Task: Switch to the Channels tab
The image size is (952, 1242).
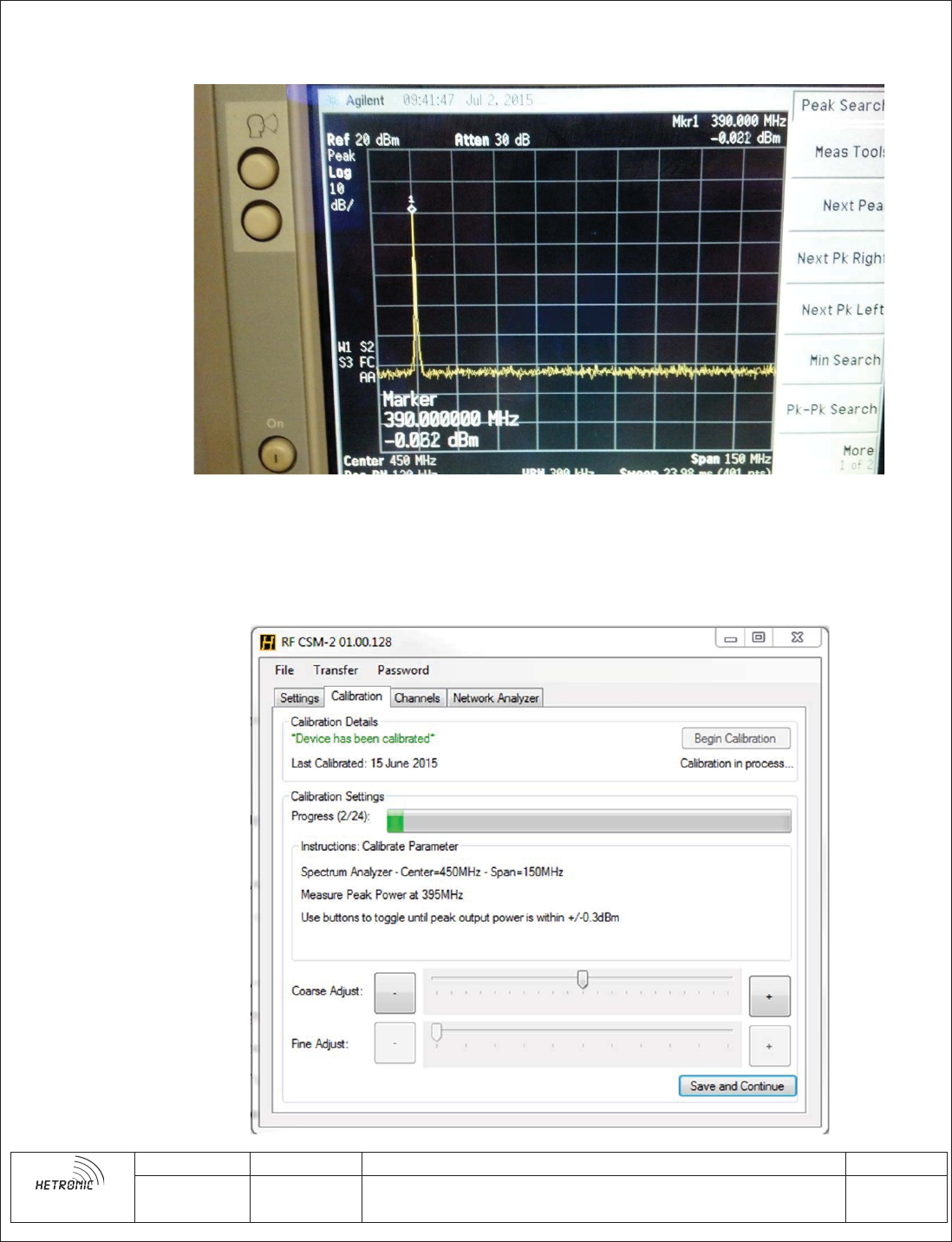Action: pos(417,698)
